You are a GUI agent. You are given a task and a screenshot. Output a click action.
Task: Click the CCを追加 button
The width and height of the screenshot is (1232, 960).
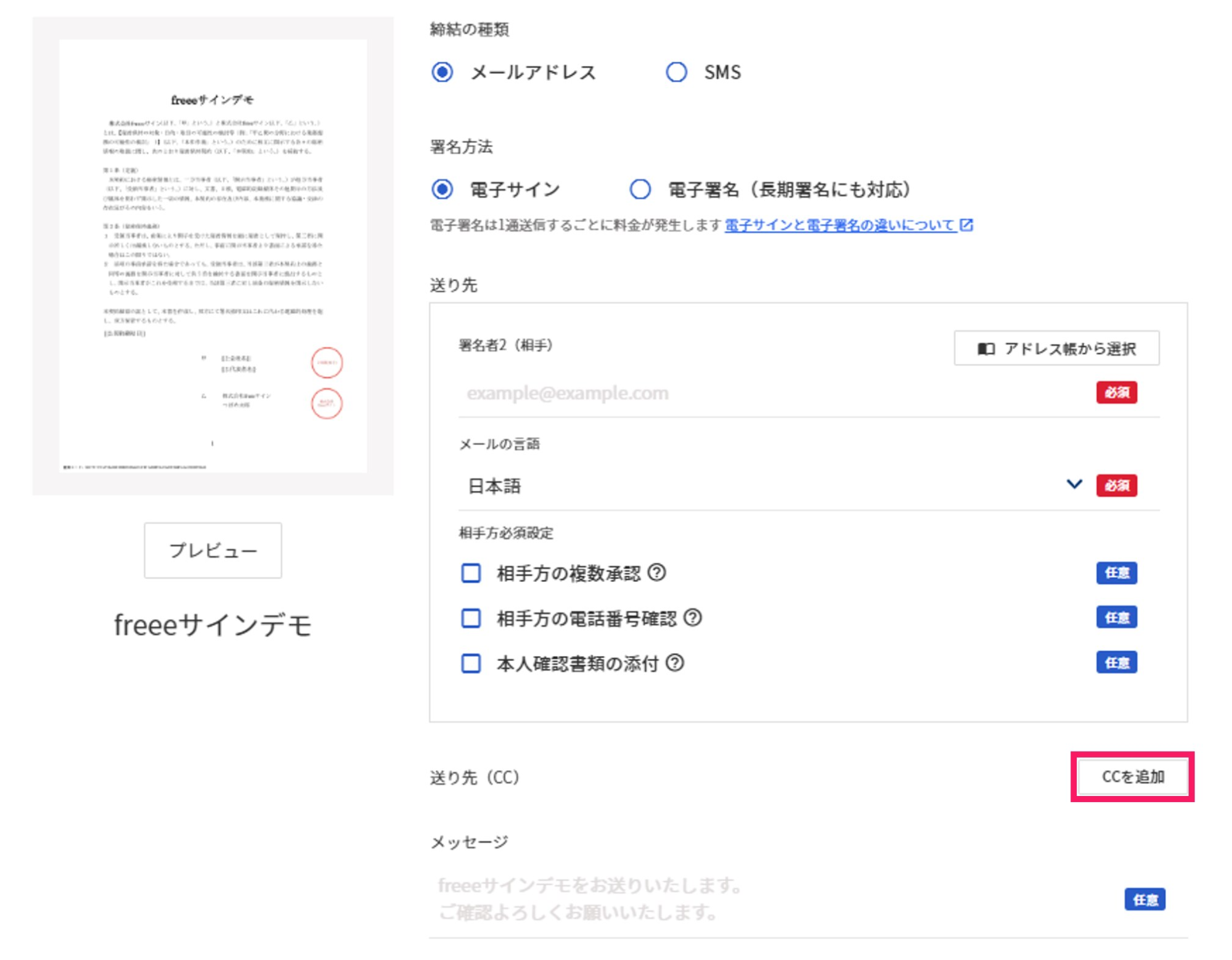coord(1133,777)
